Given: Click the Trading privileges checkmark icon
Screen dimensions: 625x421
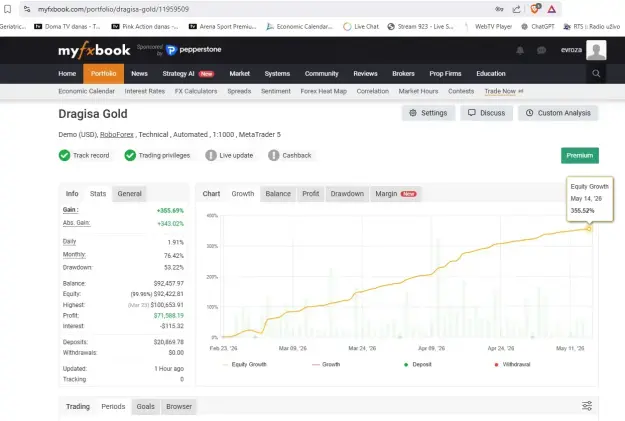Looking at the screenshot, I should pos(130,155).
